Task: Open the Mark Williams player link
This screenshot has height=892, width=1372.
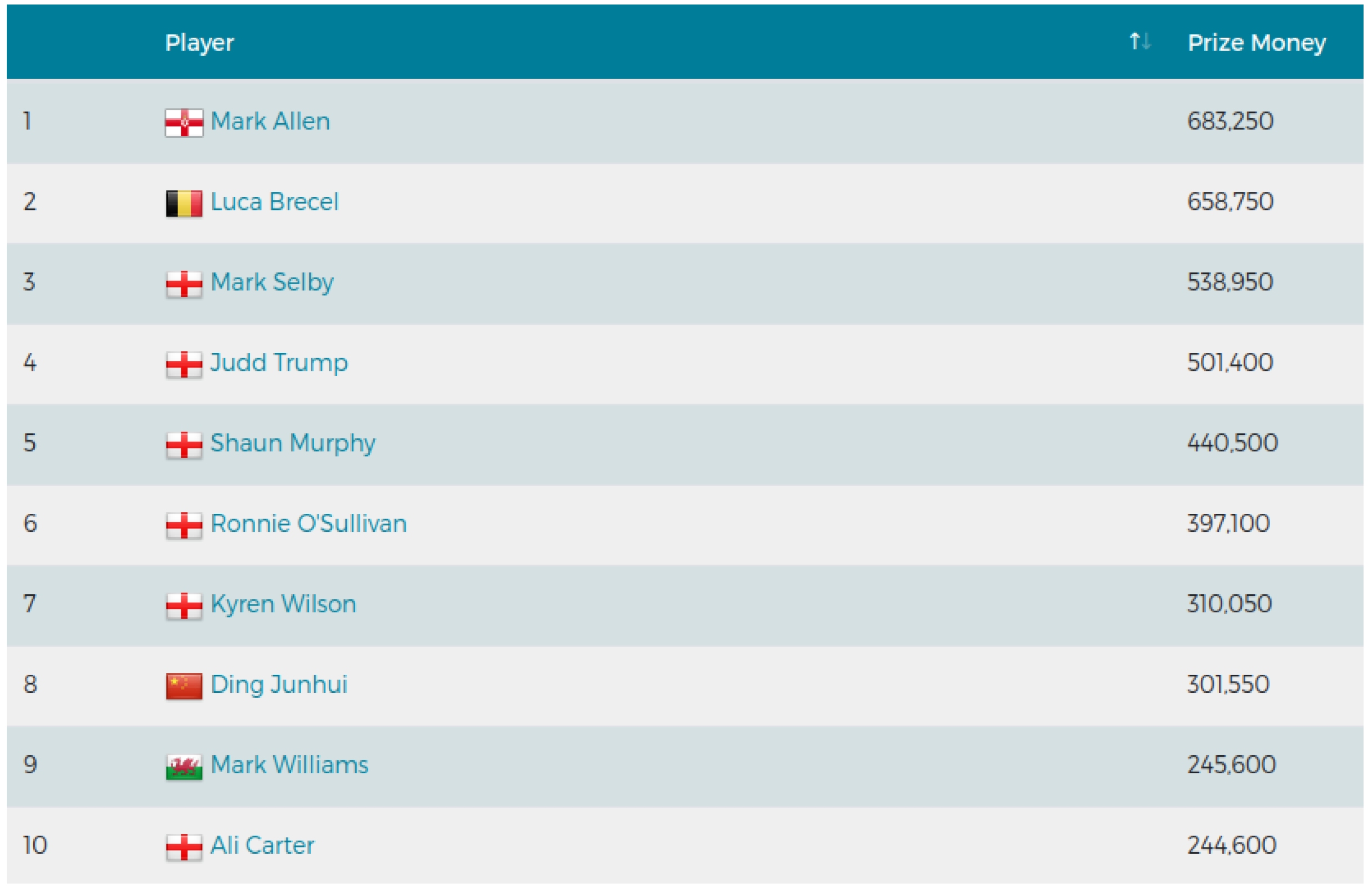Action: [x=289, y=765]
